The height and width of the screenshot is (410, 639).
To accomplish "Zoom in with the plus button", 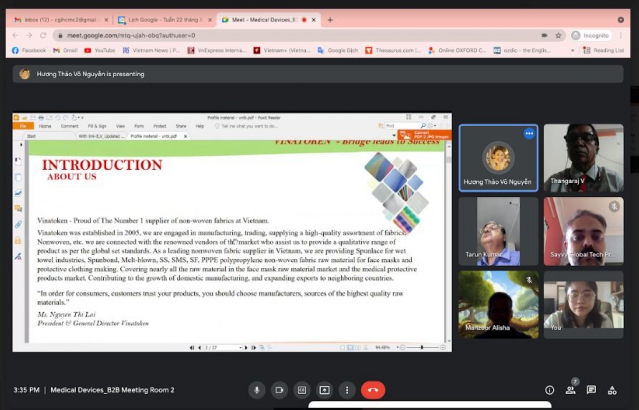I will (443, 347).
